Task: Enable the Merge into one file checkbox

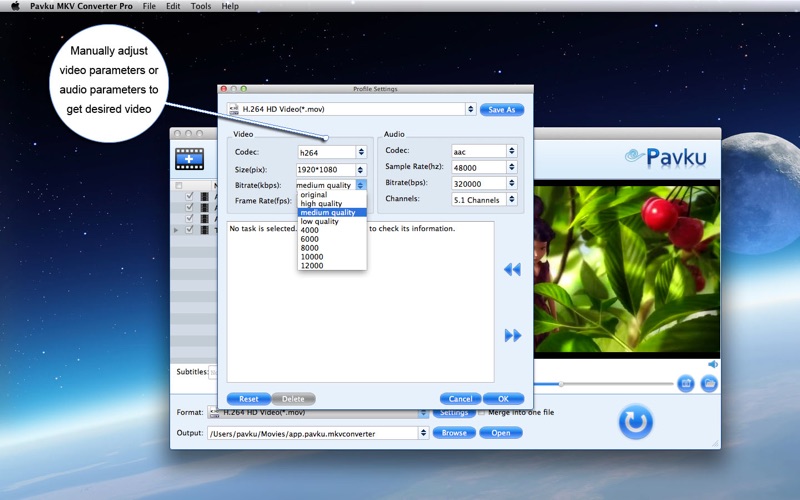Action: tap(482, 412)
